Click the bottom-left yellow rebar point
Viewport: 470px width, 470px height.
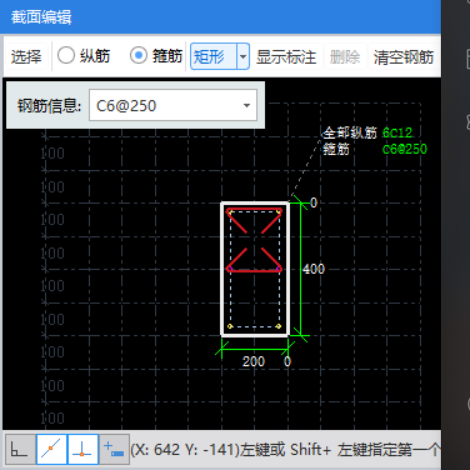point(230,326)
